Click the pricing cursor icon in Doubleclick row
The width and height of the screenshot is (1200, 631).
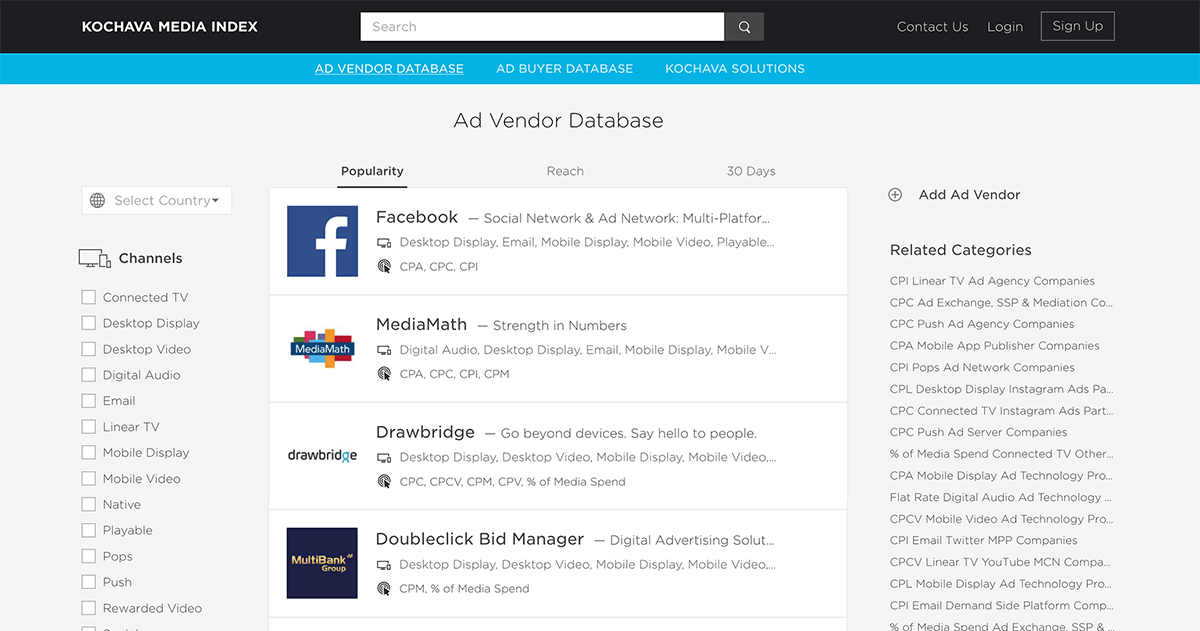click(x=384, y=588)
